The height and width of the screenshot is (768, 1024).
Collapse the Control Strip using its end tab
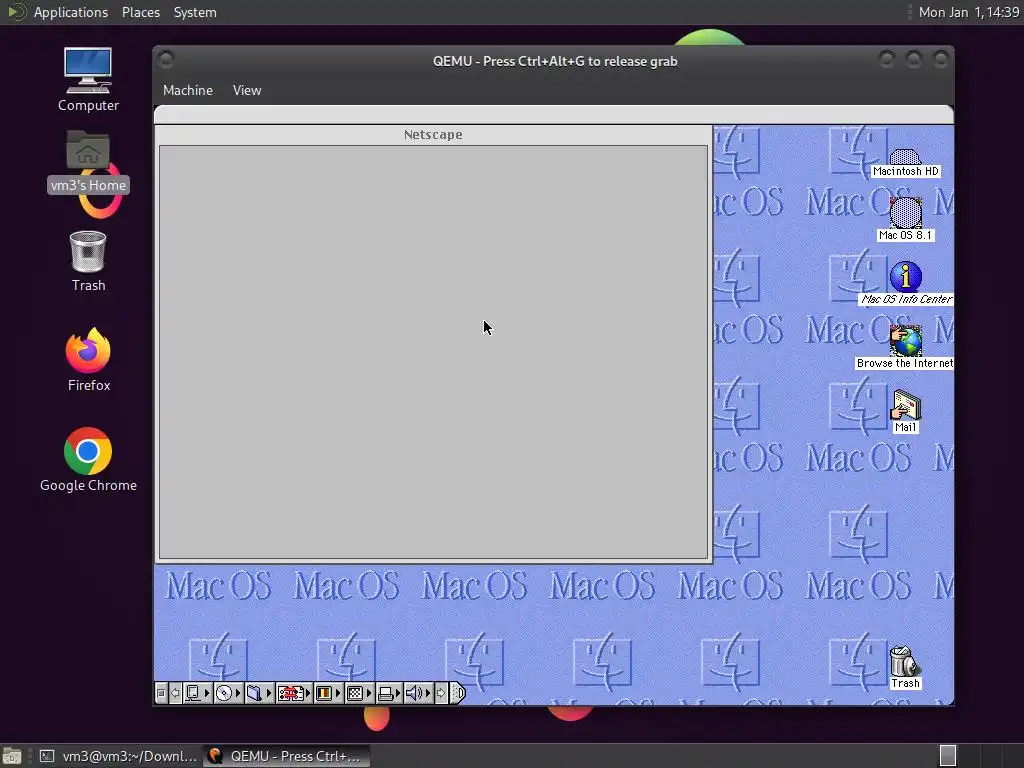[x=458, y=693]
